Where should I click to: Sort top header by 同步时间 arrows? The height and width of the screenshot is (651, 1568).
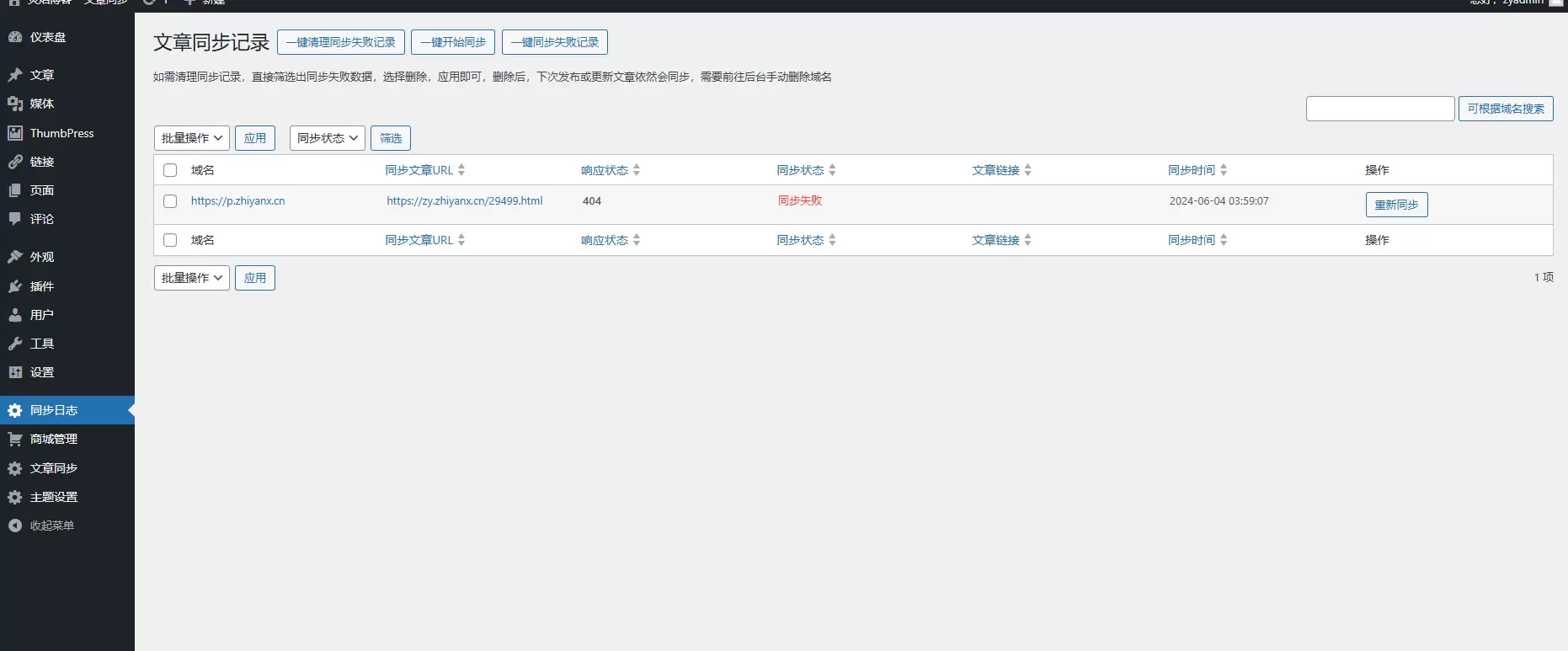pos(1224,170)
